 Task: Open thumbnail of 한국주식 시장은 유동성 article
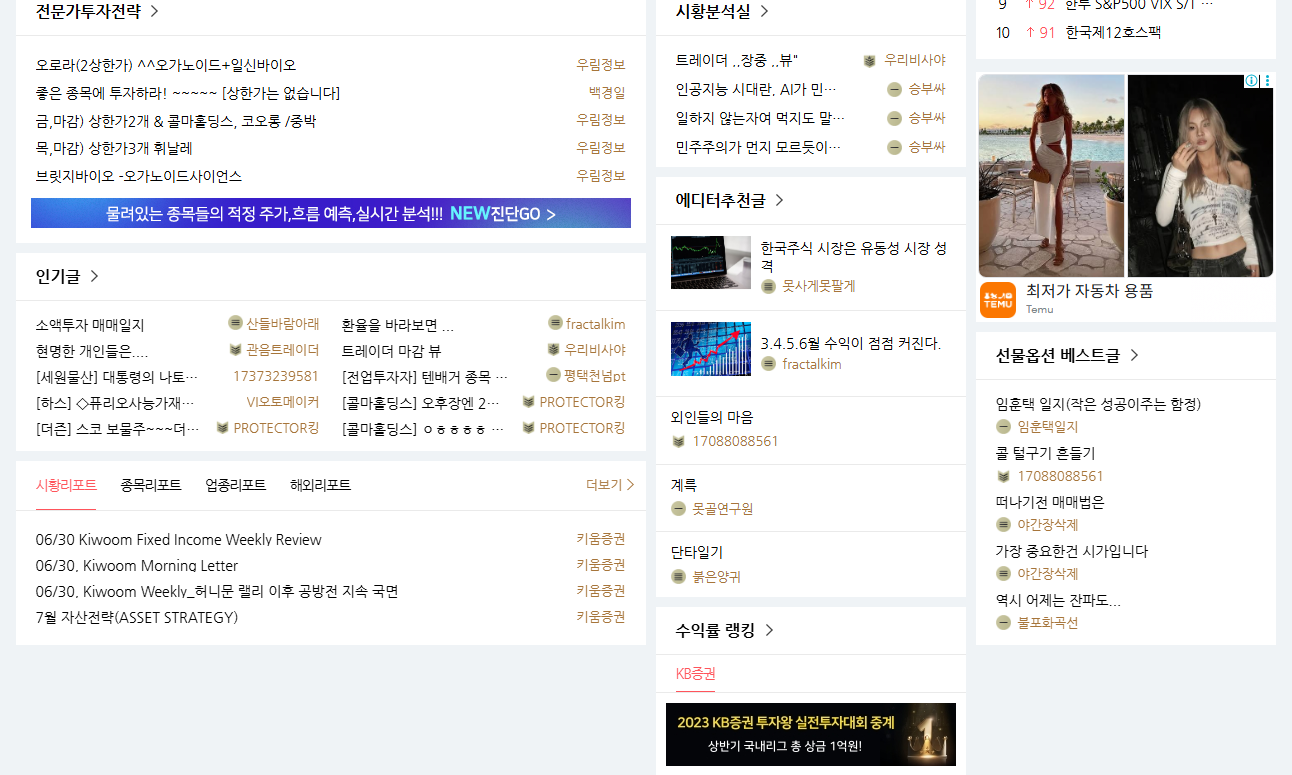coord(711,262)
